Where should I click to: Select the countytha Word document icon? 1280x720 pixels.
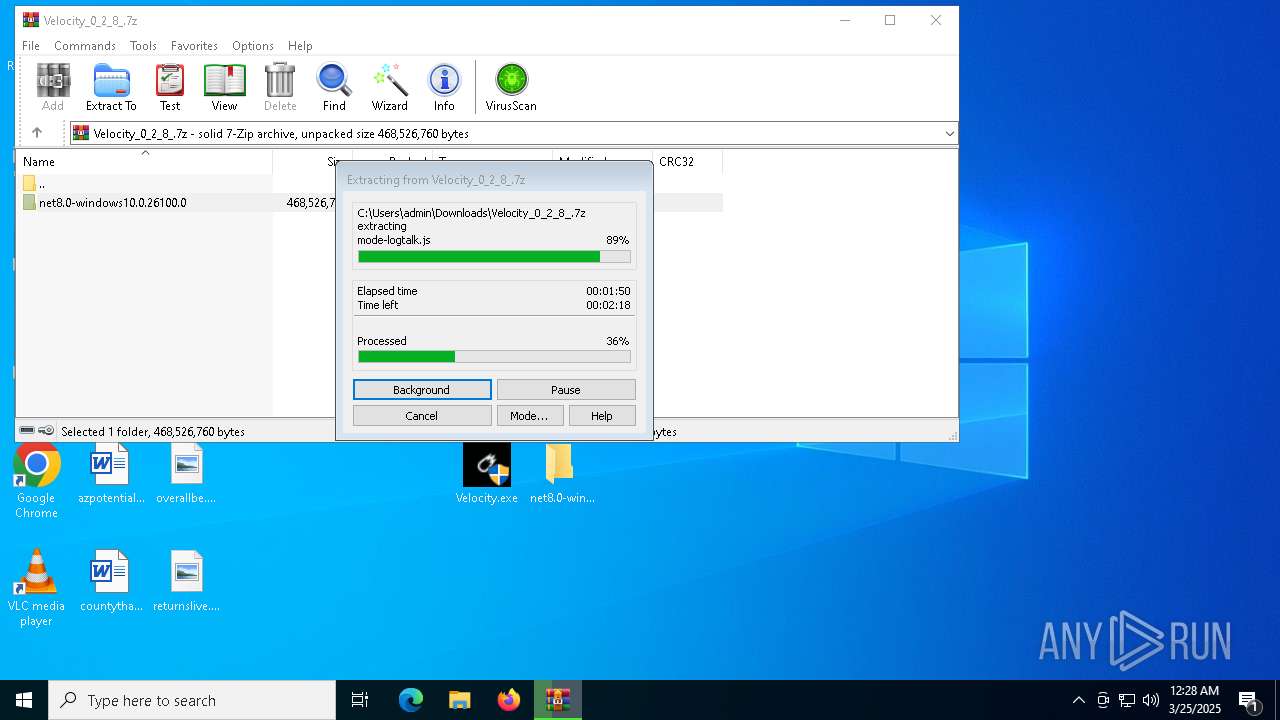[x=111, y=581]
